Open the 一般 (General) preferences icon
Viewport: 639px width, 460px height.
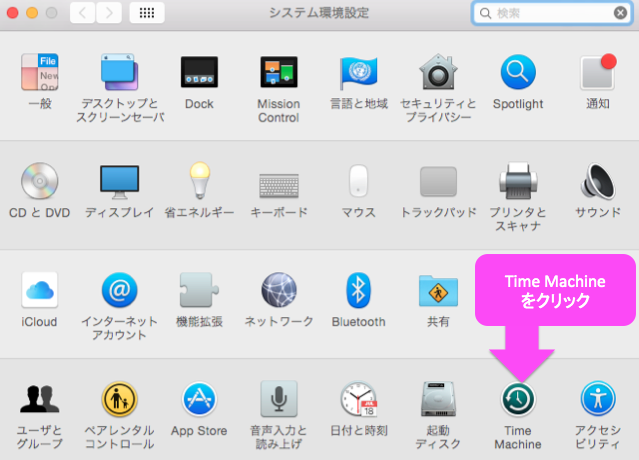coord(40,72)
